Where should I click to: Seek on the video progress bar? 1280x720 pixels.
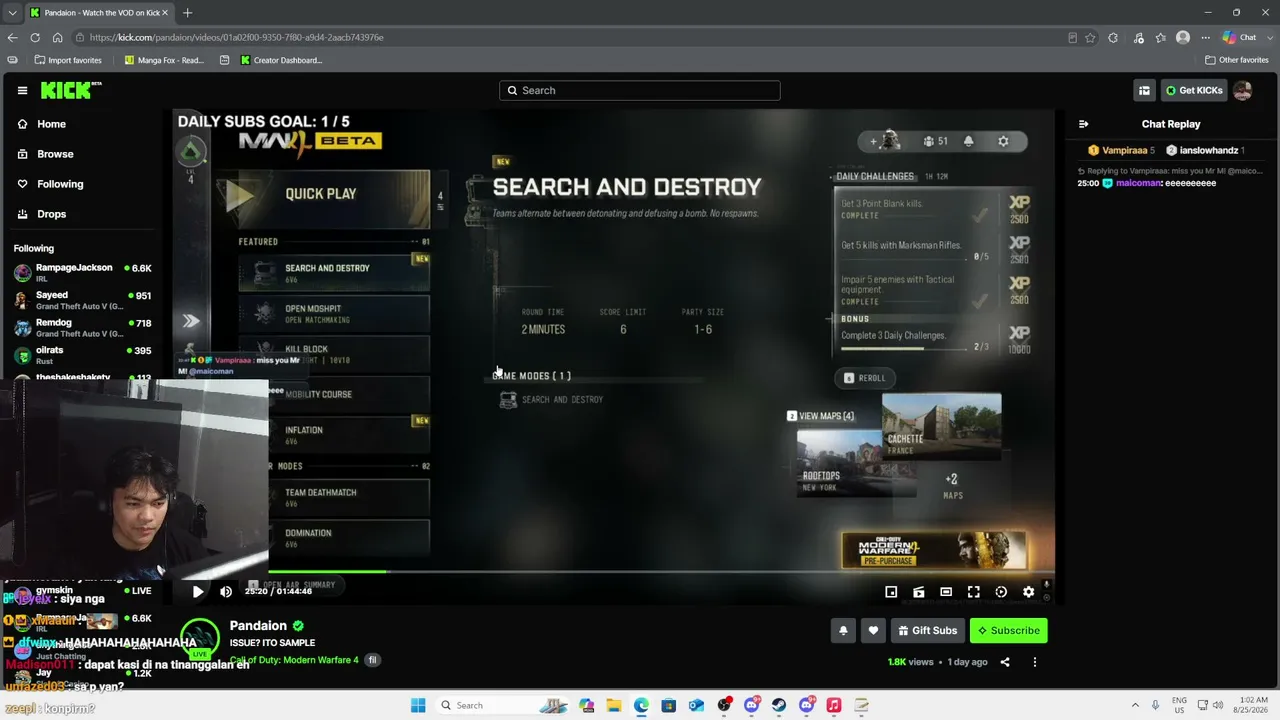click(x=615, y=572)
